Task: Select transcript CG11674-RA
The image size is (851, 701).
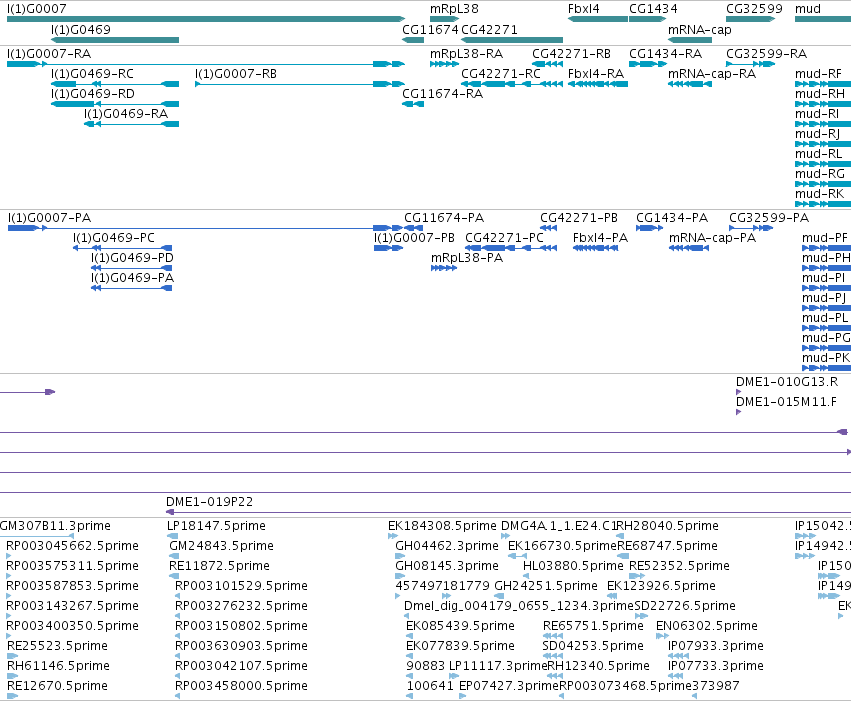Action: (x=412, y=104)
